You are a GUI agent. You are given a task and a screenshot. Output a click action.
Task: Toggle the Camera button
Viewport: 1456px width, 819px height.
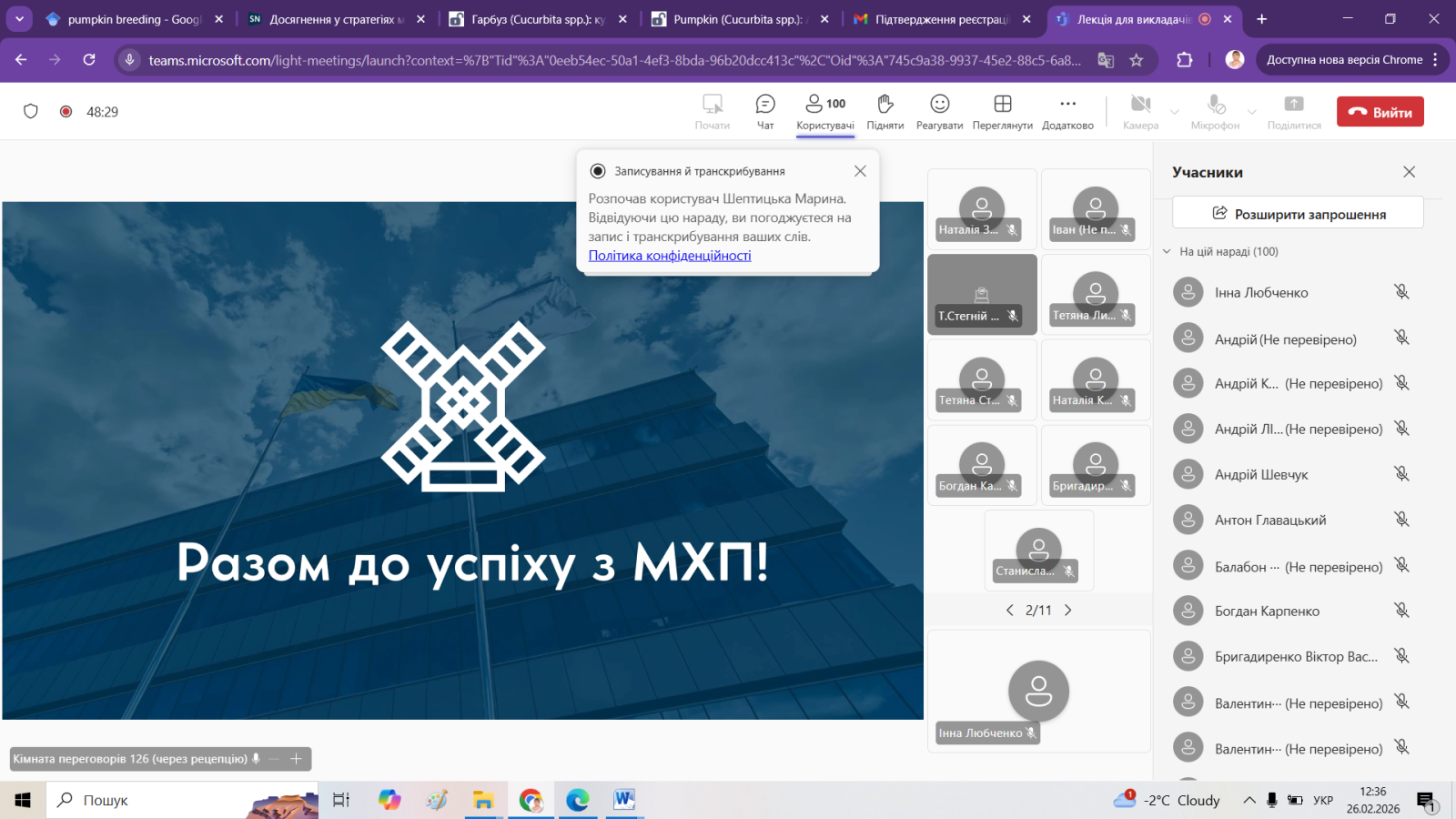point(1140,112)
